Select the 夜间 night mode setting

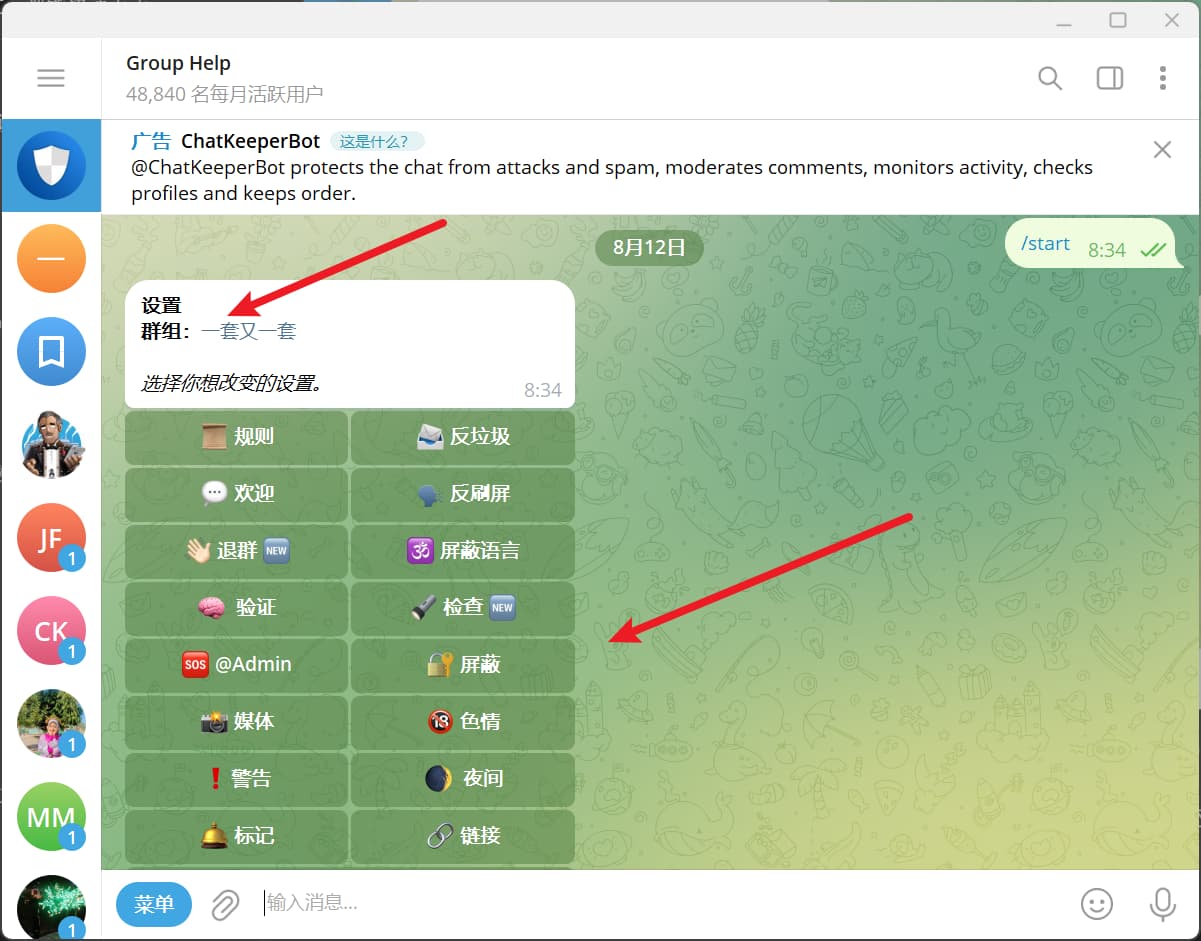[463, 779]
